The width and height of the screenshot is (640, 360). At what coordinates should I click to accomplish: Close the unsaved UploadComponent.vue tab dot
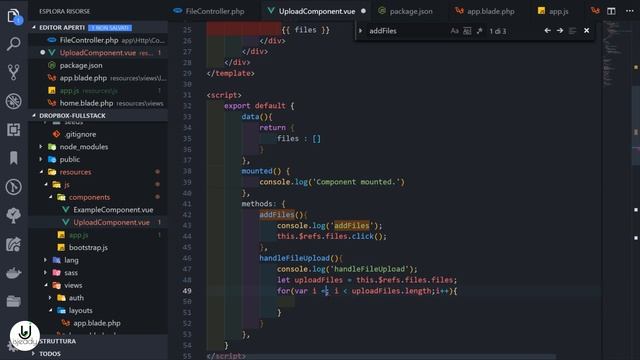click(363, 11)
